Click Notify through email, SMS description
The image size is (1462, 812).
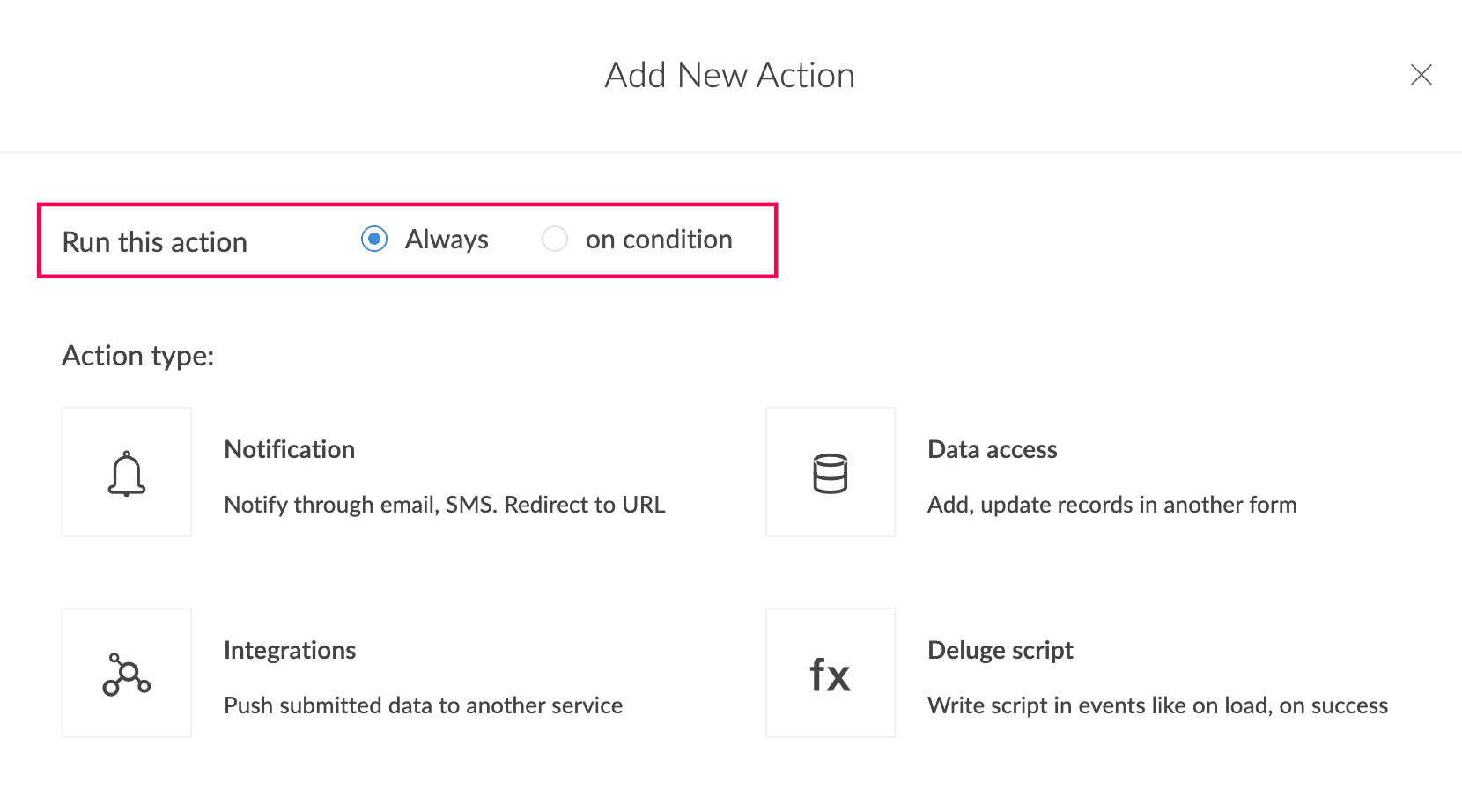(x=445, y=505)
